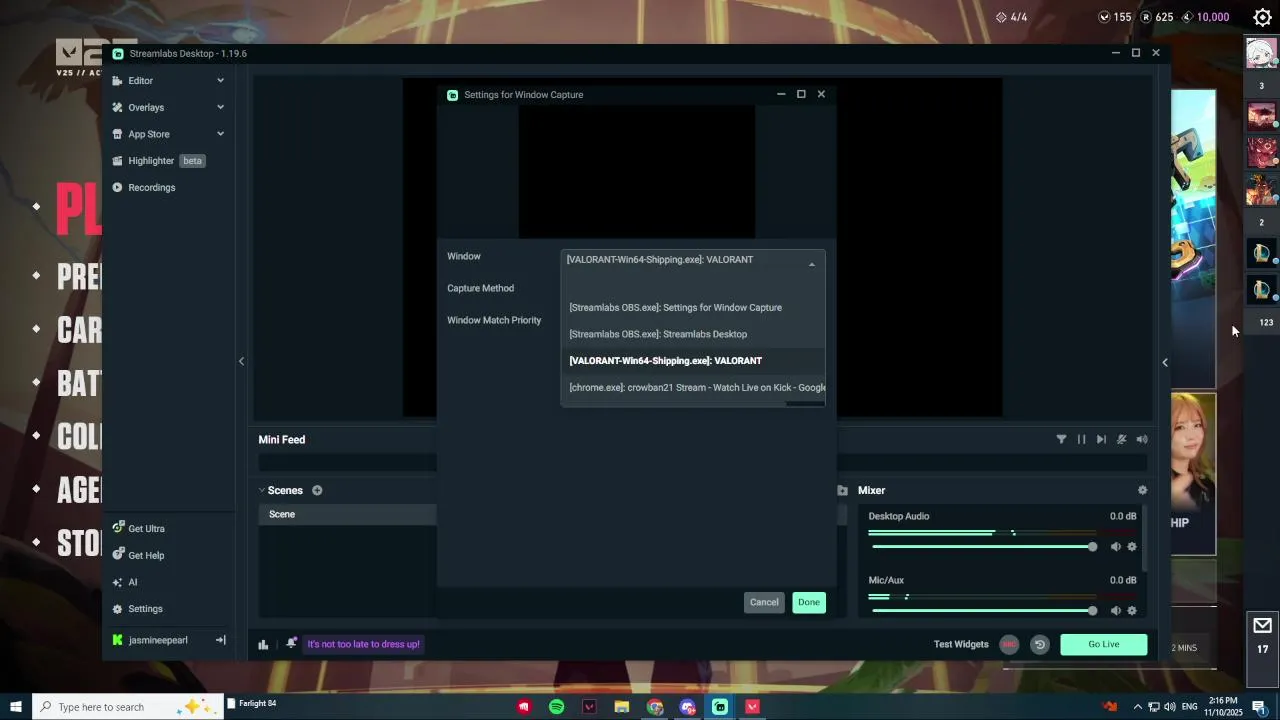Open the Windows Start menu
The image size is (1280, 720).
point(16,707)
